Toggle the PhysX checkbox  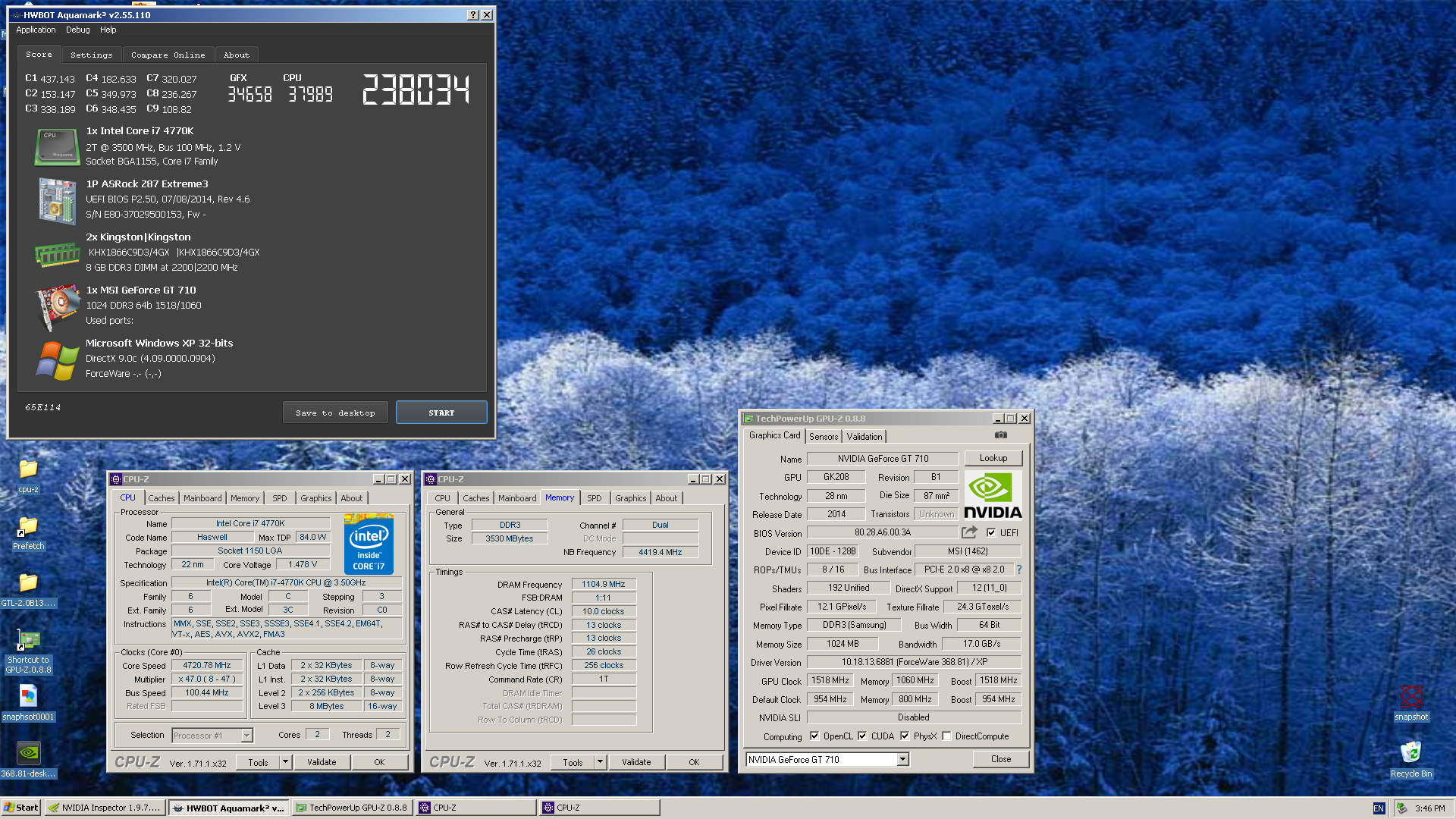tap(905, 736)
